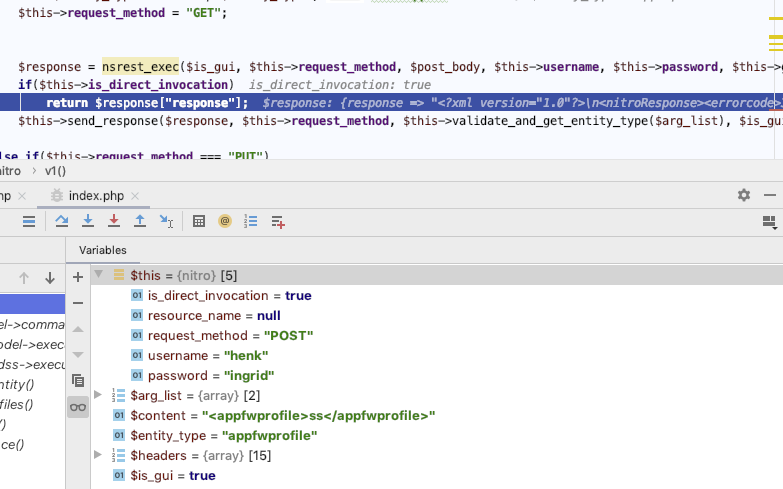The width and height of the screenshot is (783, 489).
Task: Expand the $headers array node
Action: (x=98, y=455)
